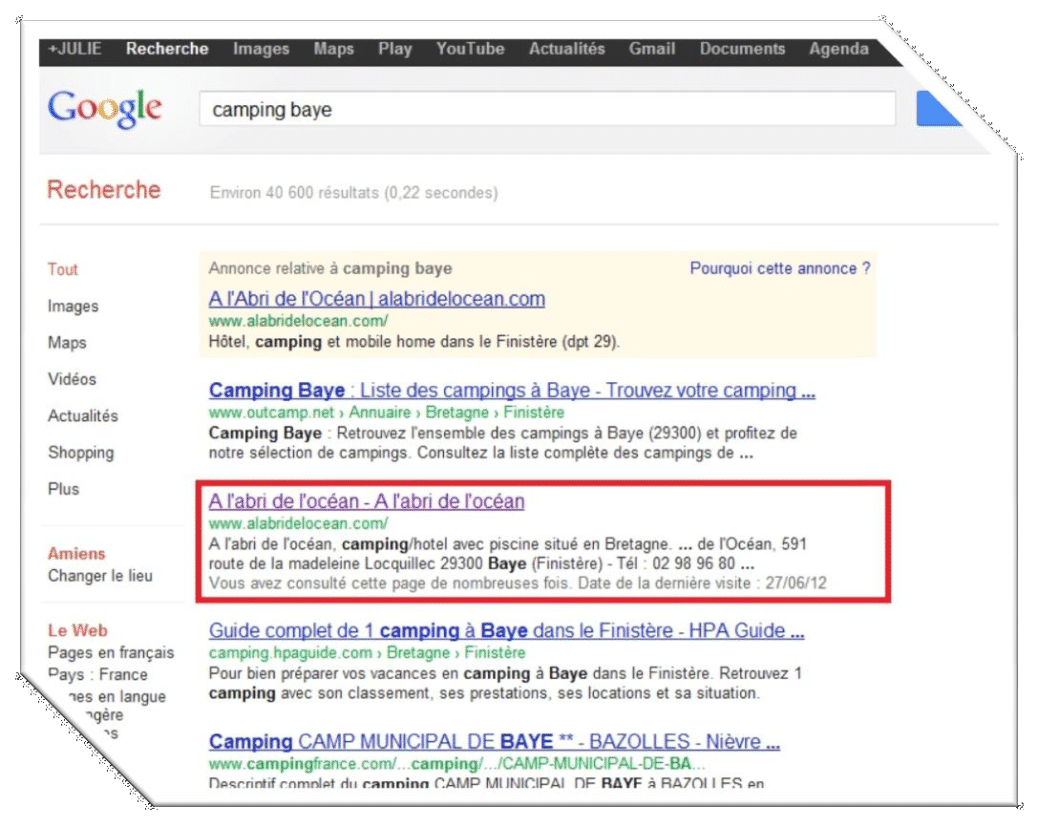This screenshot has height=827, width=1038.
Task: Filter results by Maps in the sidebar
Action: (x=67, y=343)
